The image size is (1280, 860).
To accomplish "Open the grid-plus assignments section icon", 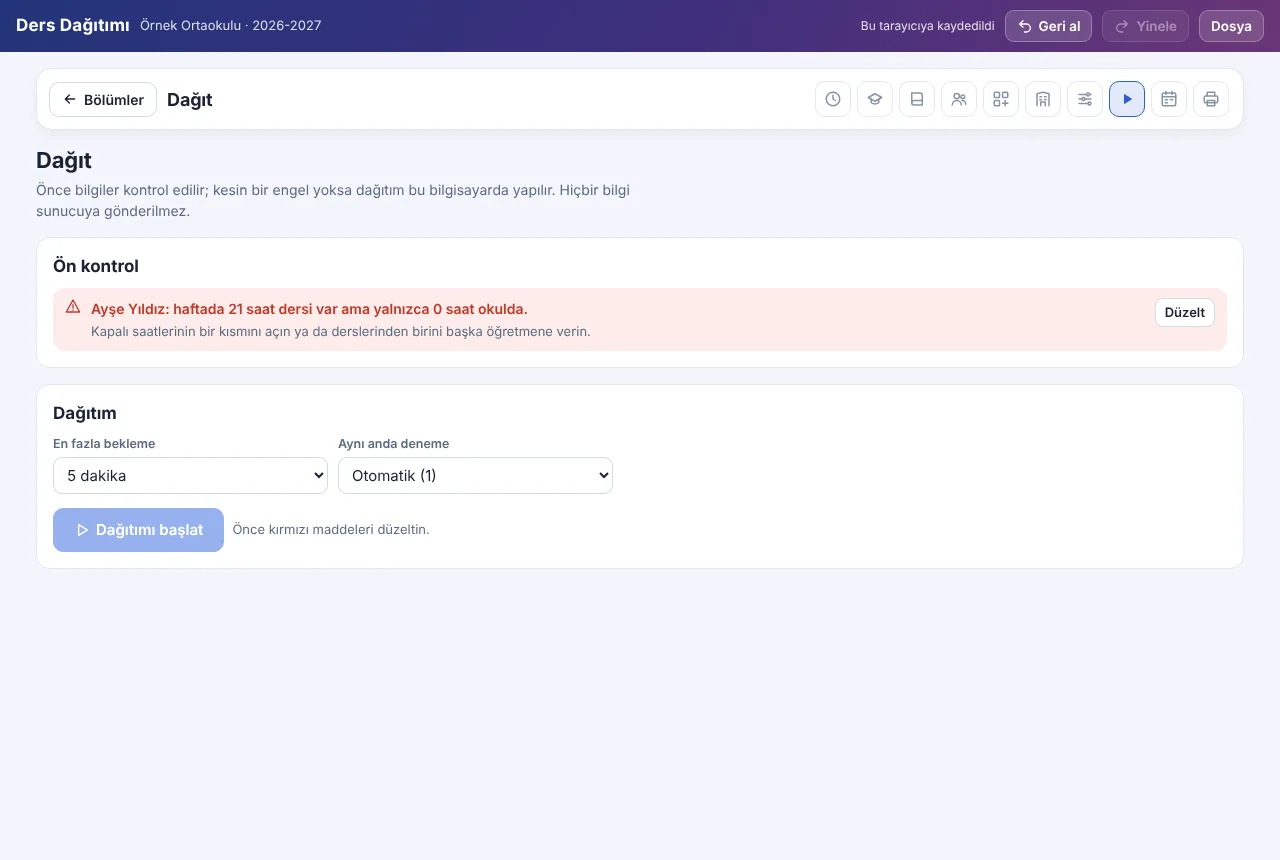I will 1001,99.
